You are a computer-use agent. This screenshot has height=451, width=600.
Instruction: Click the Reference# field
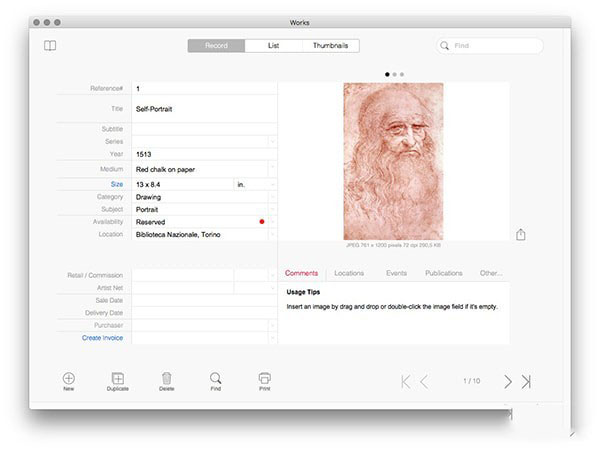coord(204,88)
